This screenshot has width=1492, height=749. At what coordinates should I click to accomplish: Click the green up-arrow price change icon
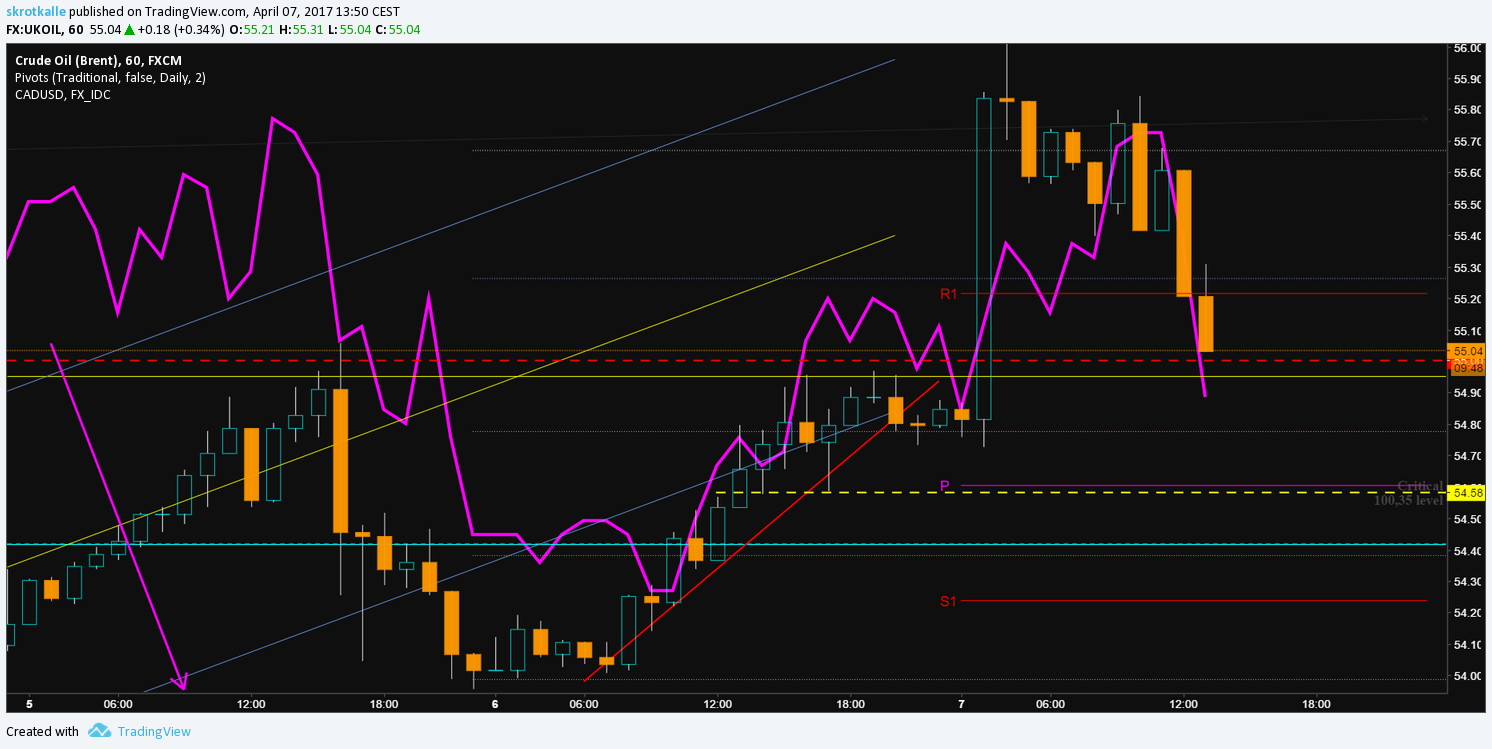130,29
